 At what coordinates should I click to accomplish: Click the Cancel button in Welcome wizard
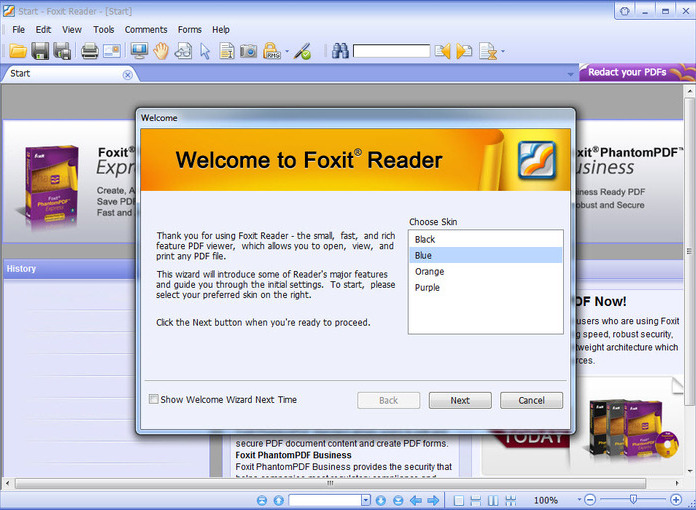531,400
